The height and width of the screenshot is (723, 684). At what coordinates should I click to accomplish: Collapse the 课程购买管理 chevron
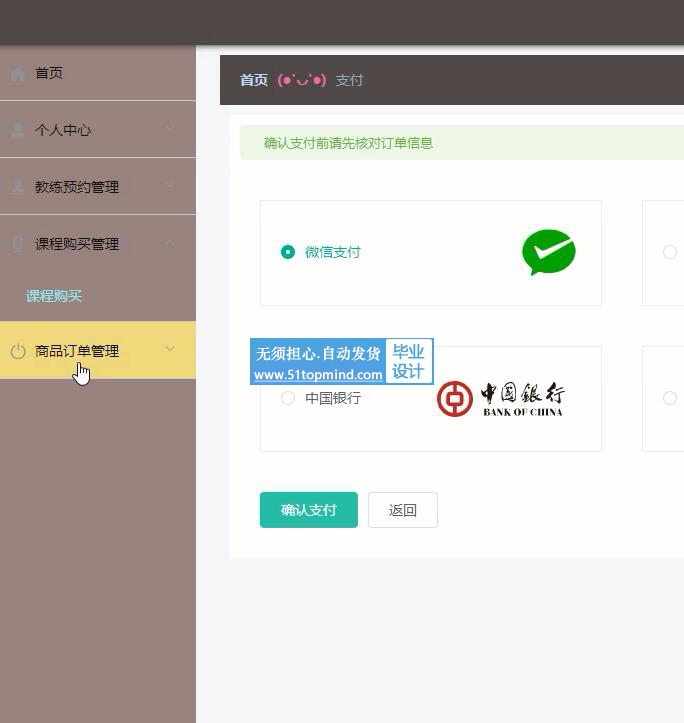tap(170, 243)
